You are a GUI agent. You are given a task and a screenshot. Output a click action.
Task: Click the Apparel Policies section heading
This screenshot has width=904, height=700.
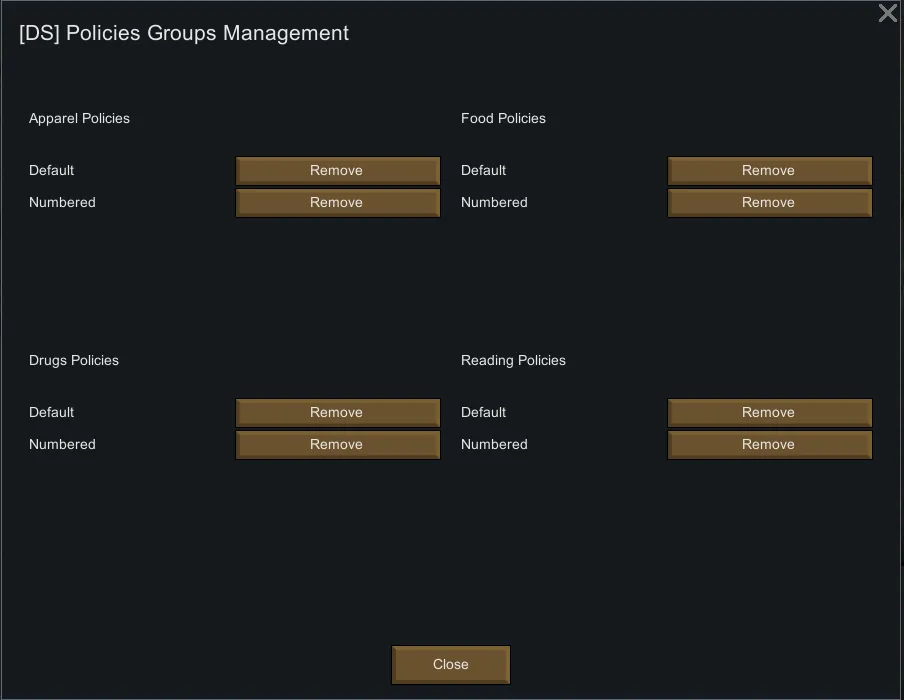[x=79, y=118]
